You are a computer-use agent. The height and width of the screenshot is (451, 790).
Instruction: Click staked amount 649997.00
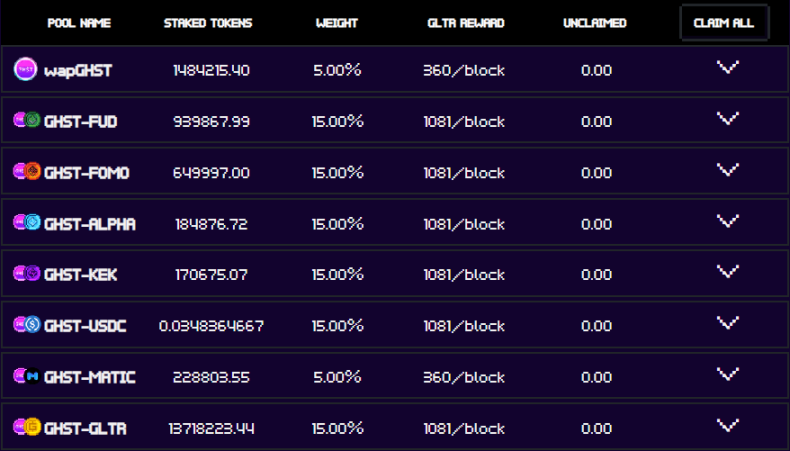click(x=211, y=173)
